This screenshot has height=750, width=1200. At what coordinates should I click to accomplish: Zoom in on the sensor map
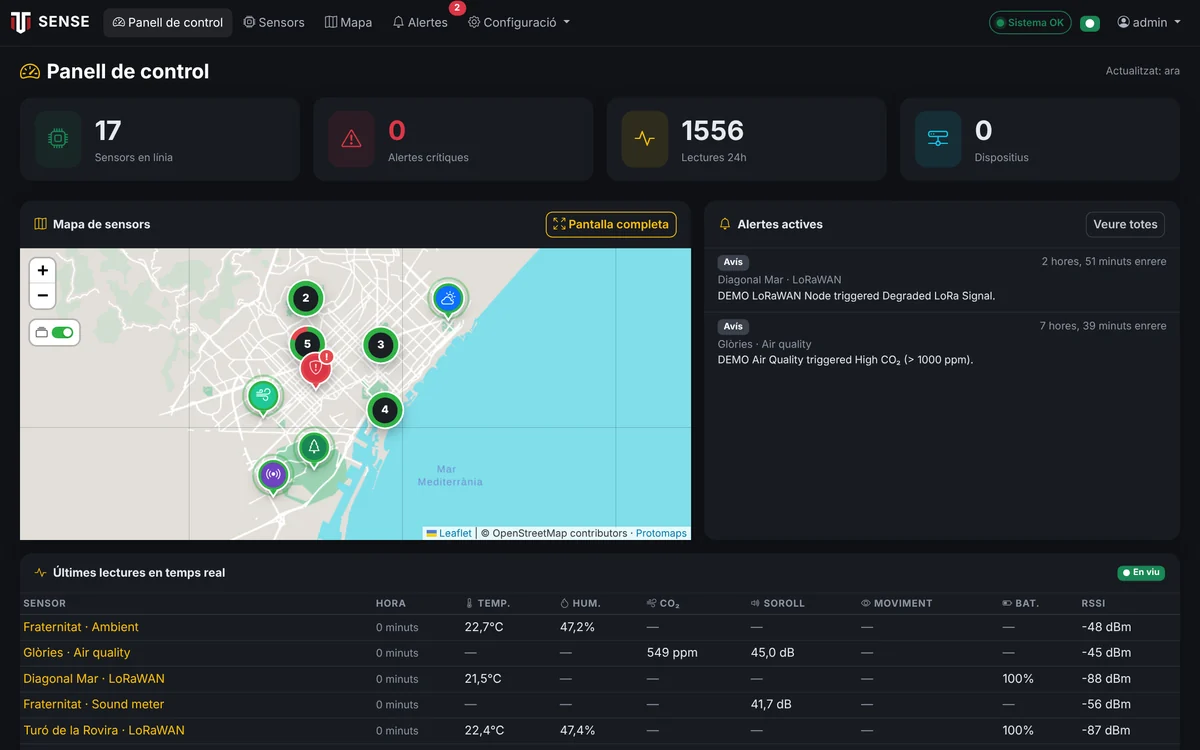[42, 270]
